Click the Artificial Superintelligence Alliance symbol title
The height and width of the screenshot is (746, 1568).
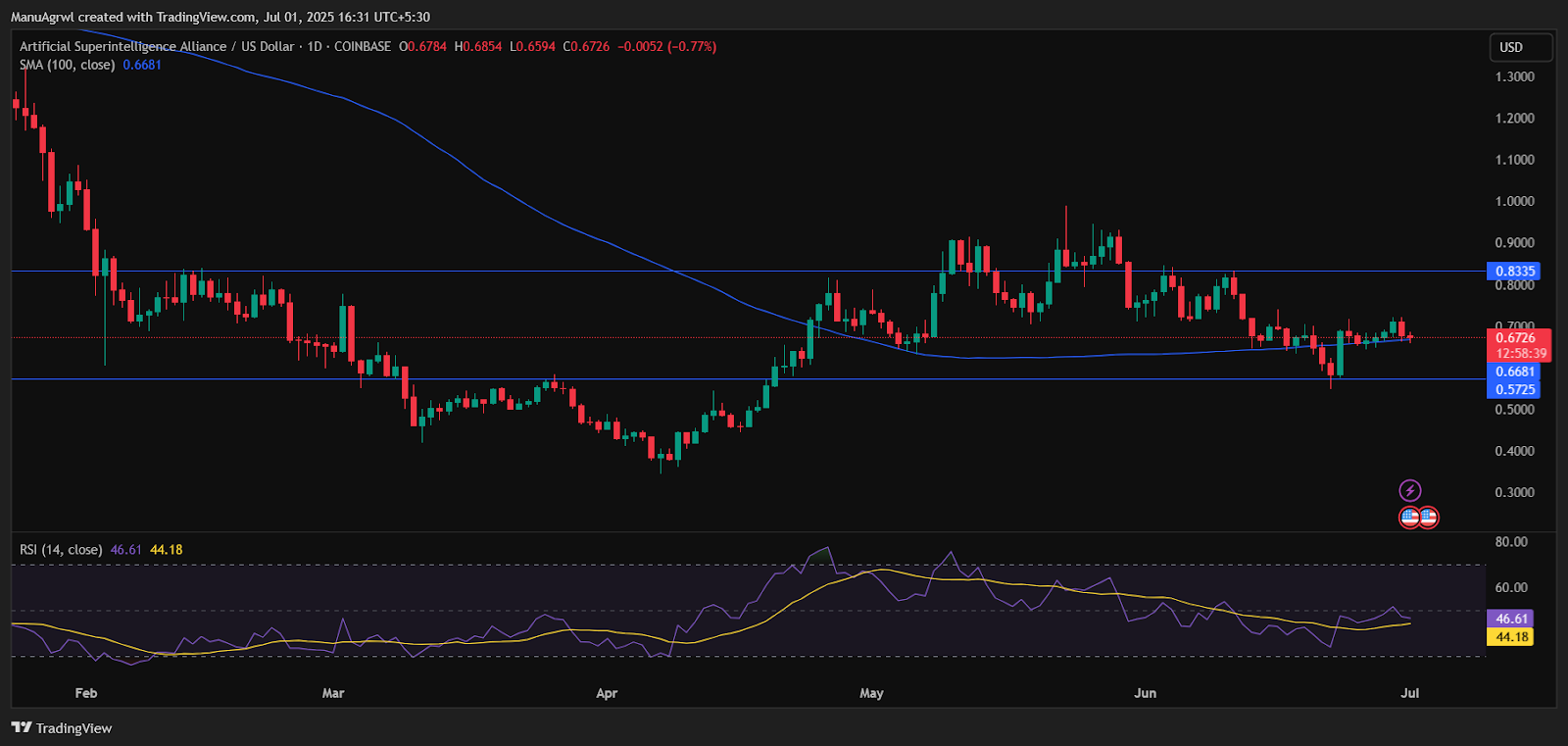[122, 46]
